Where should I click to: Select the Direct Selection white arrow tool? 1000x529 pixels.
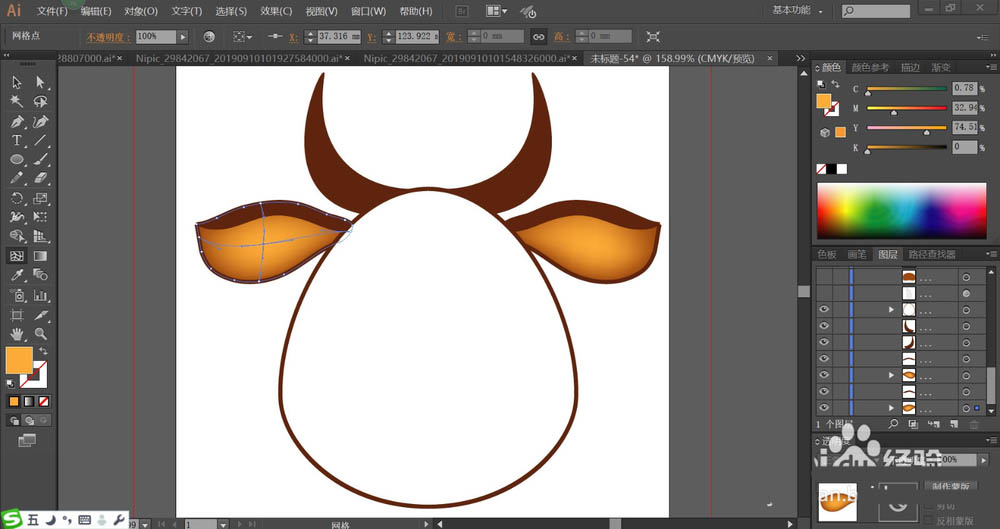point(41,83)
